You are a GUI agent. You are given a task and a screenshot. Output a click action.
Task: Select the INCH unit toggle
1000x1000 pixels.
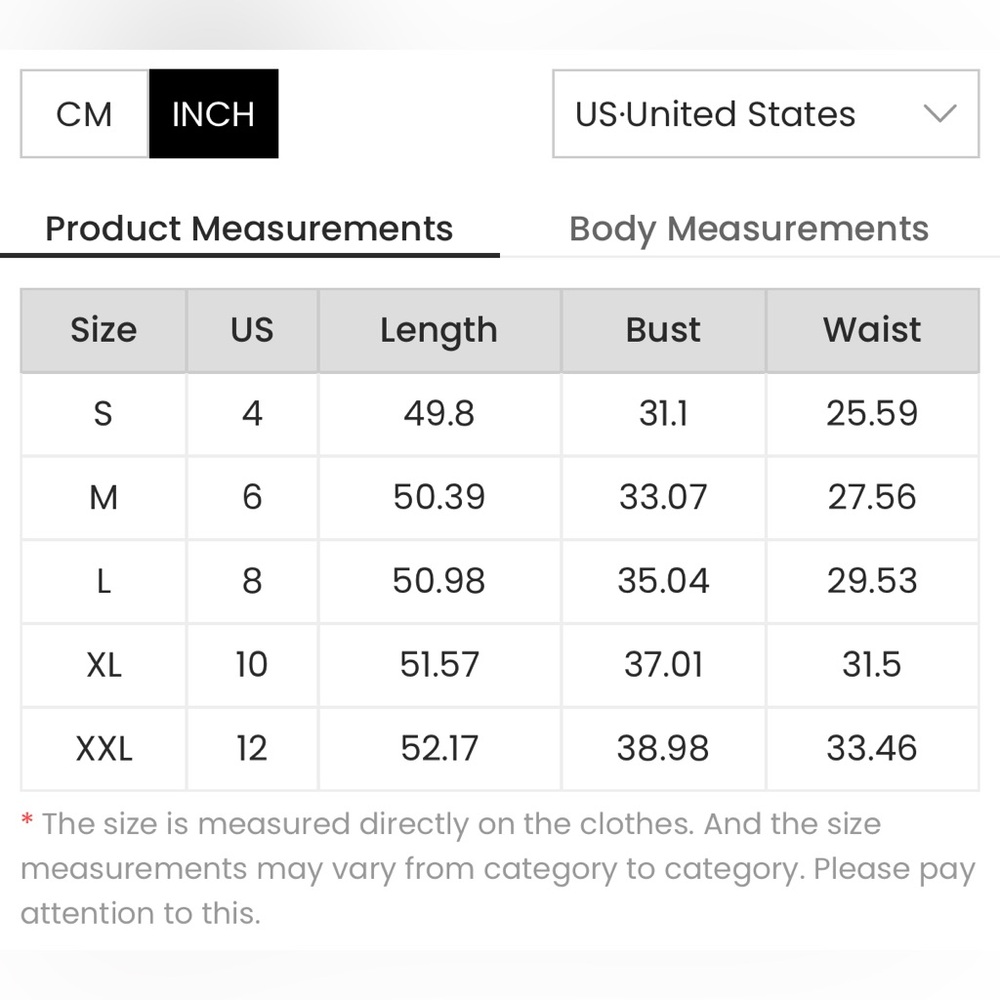(214, 114)
